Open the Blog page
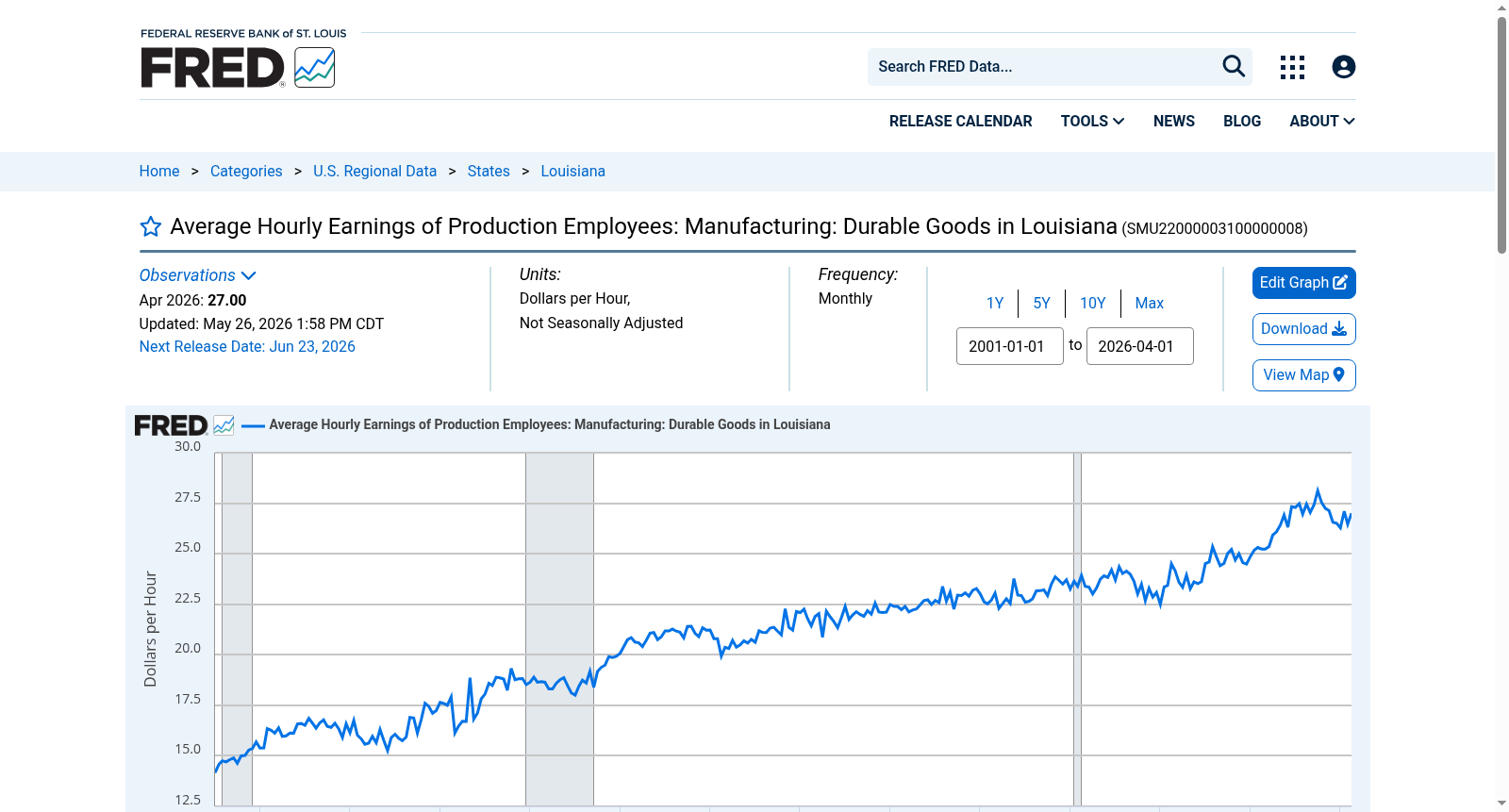The width and height of the screenshot is (1509, 812). pos(1242,121)
